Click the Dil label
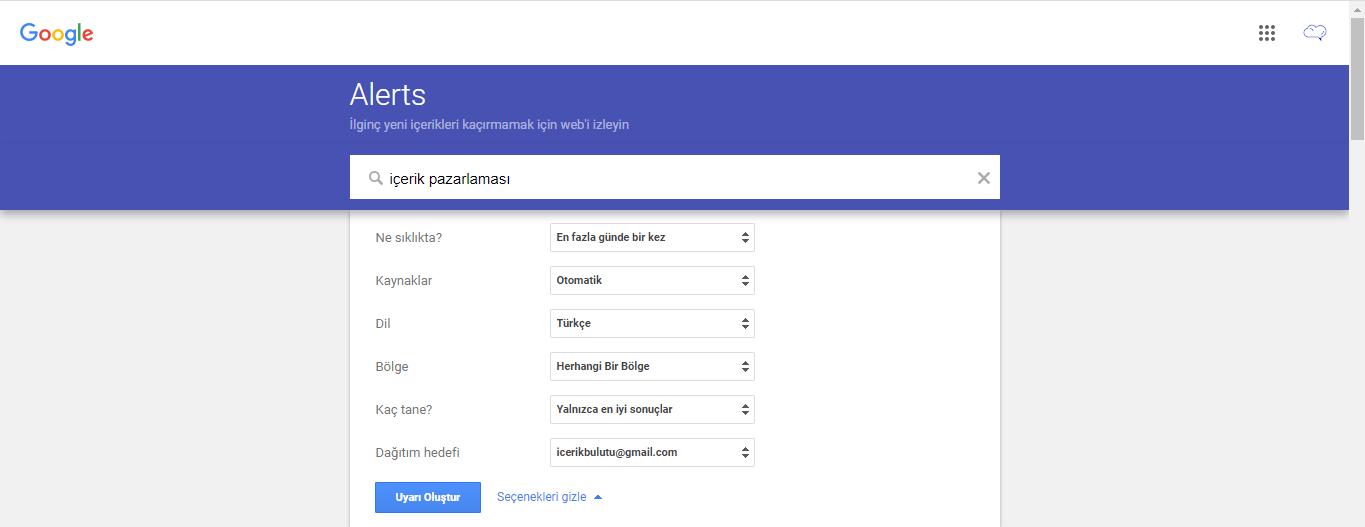 point(382,324)
